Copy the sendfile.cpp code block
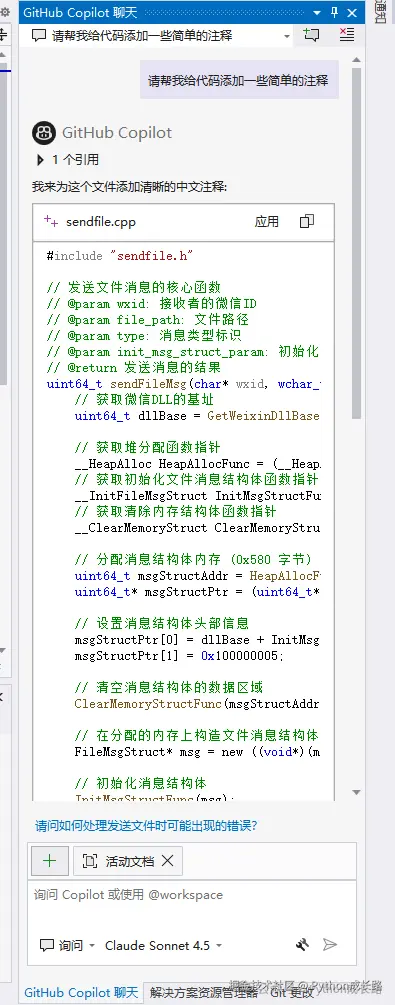Viewport: 395px width, 1005px height. click(x=307, y=221)
